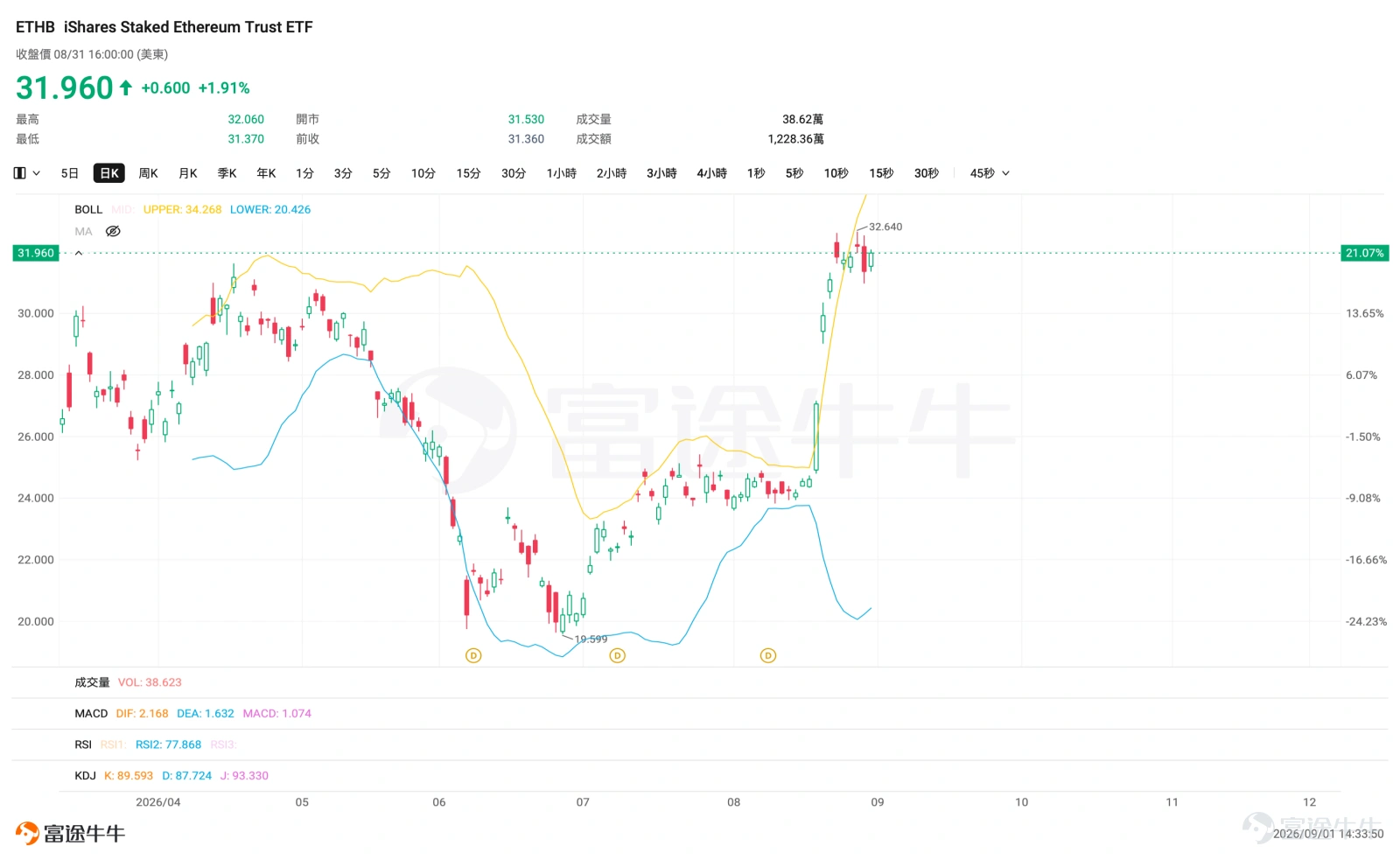Select the 年K timeframe tab
Image resolution: width=1400 pixels, height=860 pixels.
point(267,173)
